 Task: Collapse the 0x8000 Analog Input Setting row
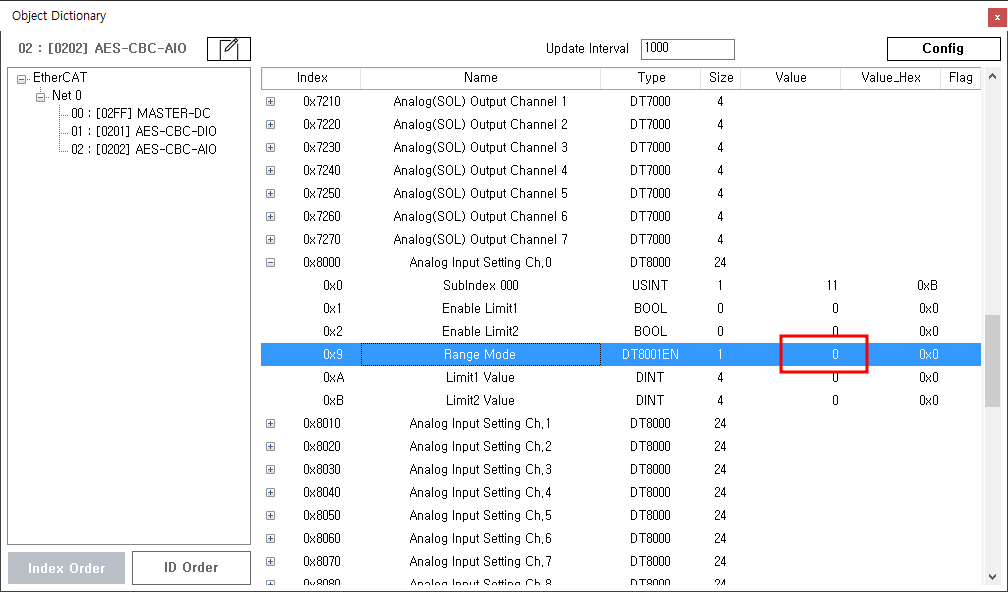click(270, 263)
